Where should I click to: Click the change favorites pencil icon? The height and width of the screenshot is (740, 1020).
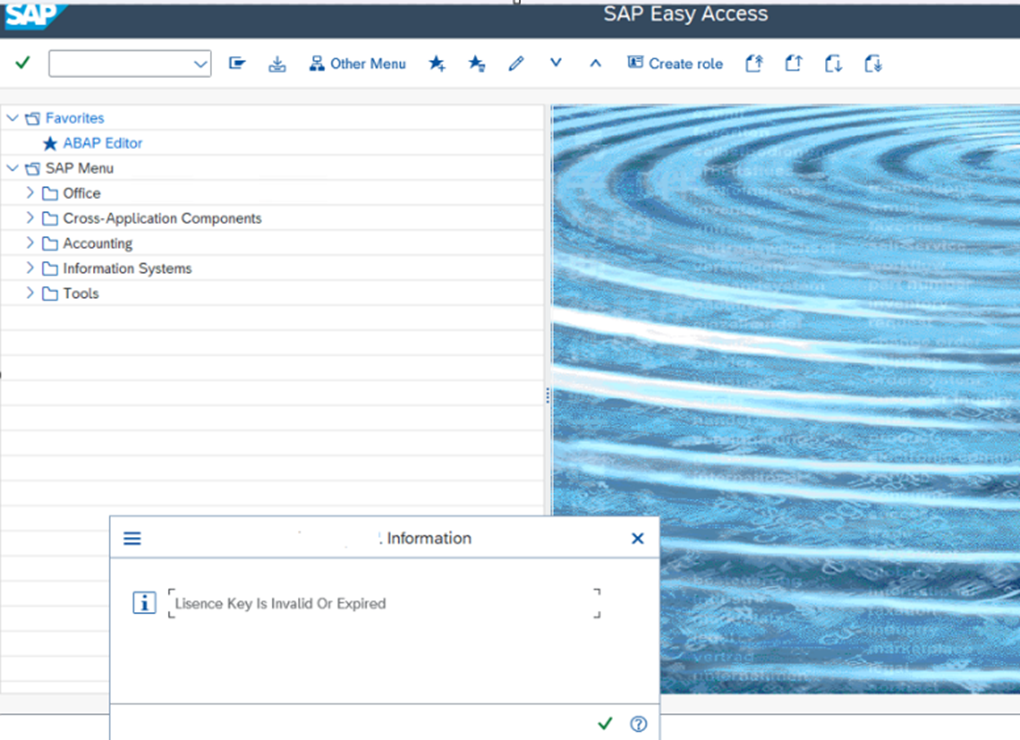(516, 64)
